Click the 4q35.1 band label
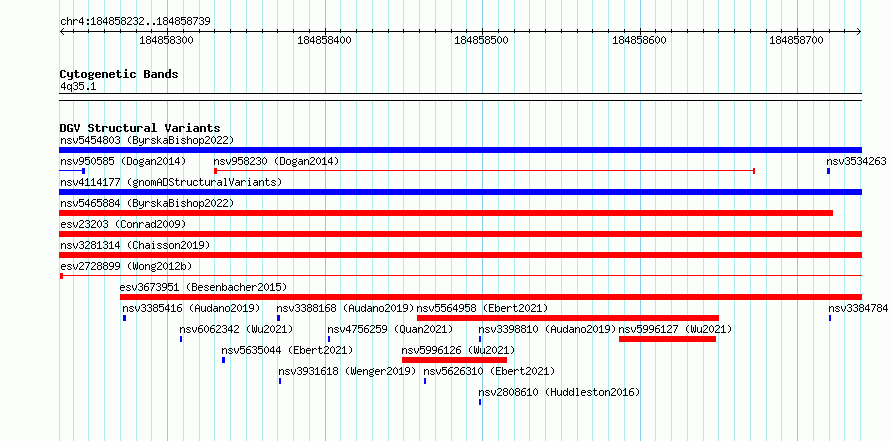 click(78, 86)
